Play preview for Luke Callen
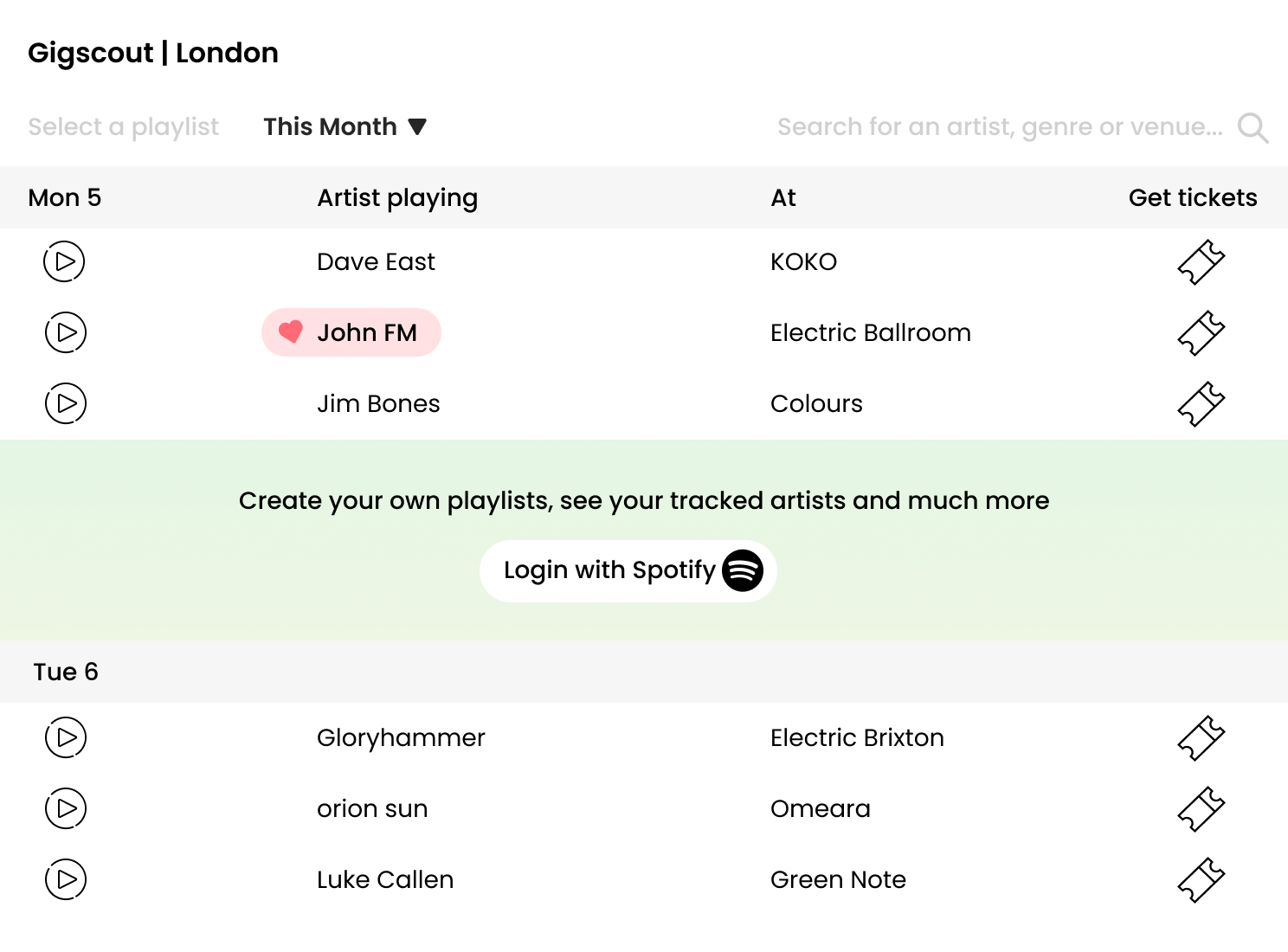 (65, 879)
